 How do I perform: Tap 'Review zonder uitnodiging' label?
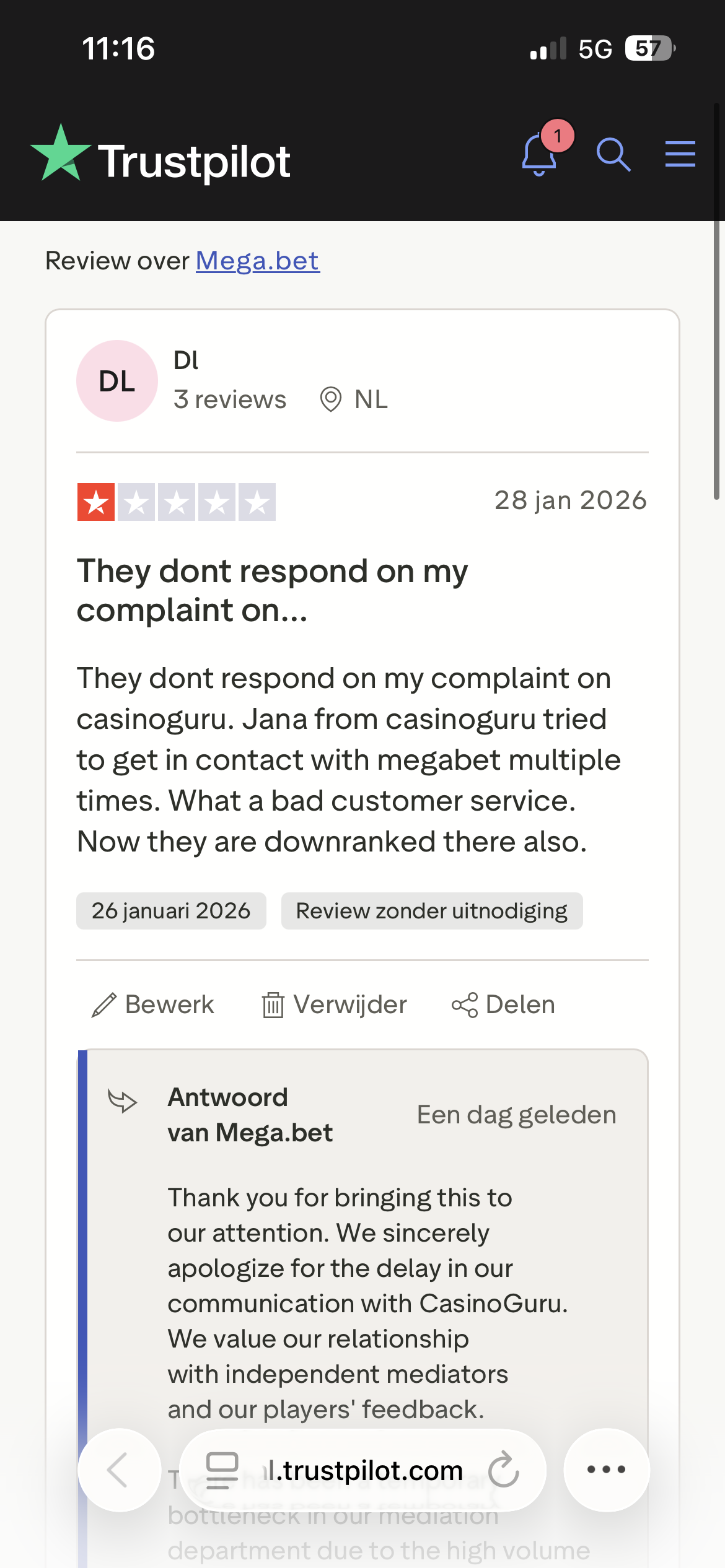tap(432, 911)
